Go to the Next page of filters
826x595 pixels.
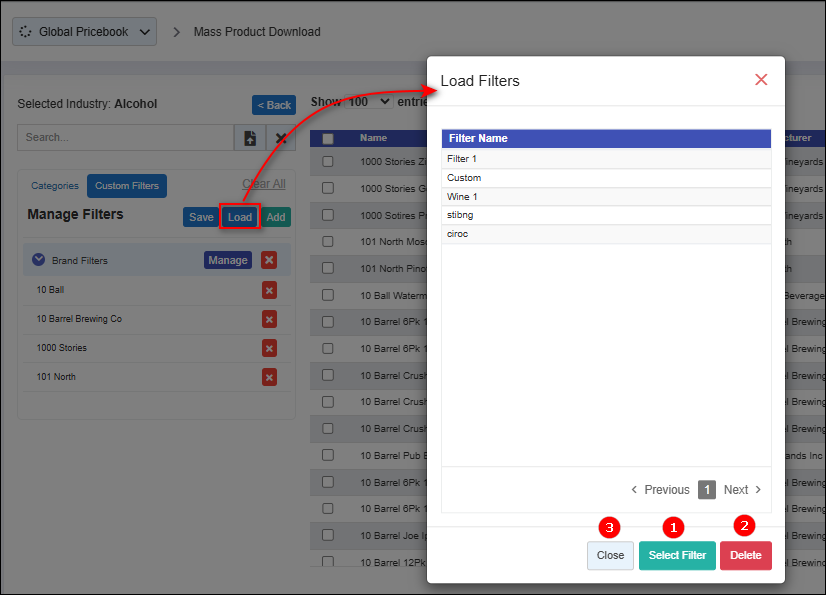click(x=742, y=490)
